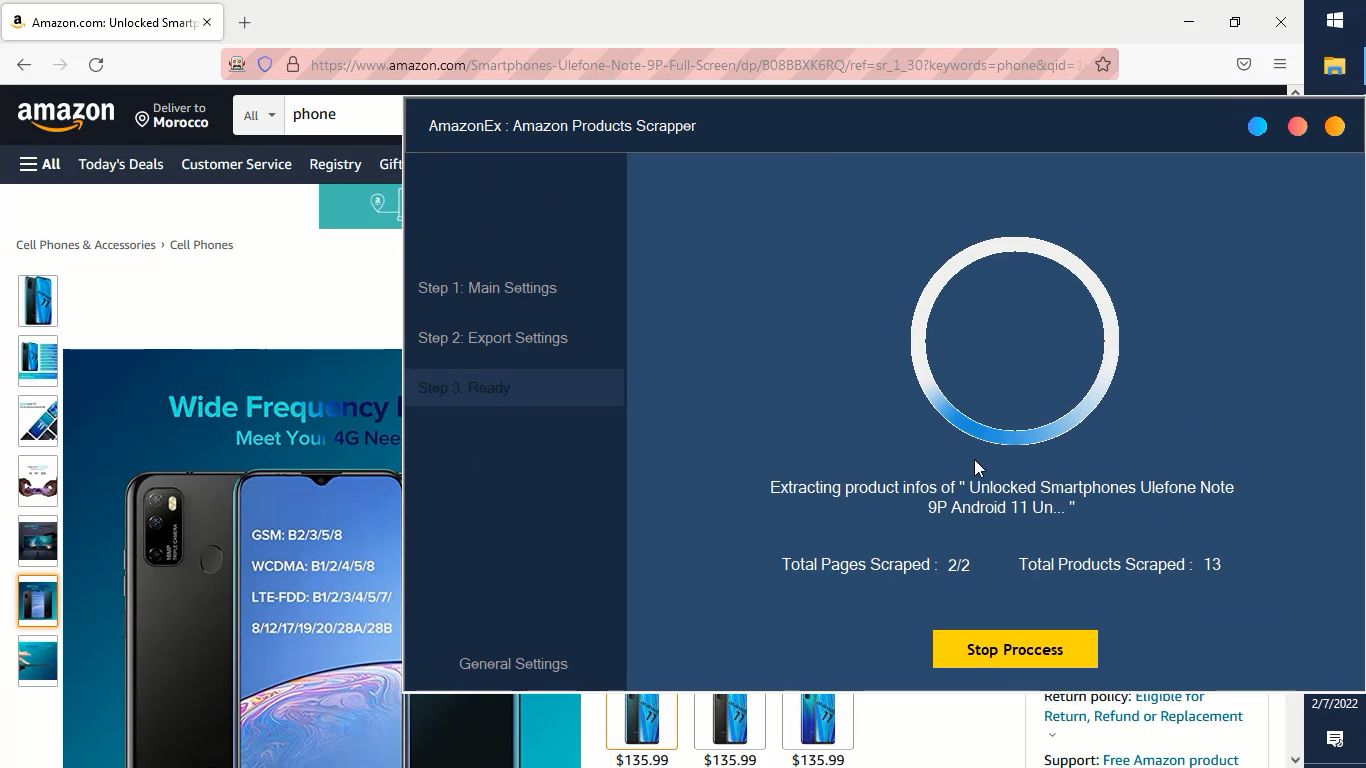Open Cell Phones & Accessories breadcrumb
This screenshot has width=1366, height=768.
[86, 245]
